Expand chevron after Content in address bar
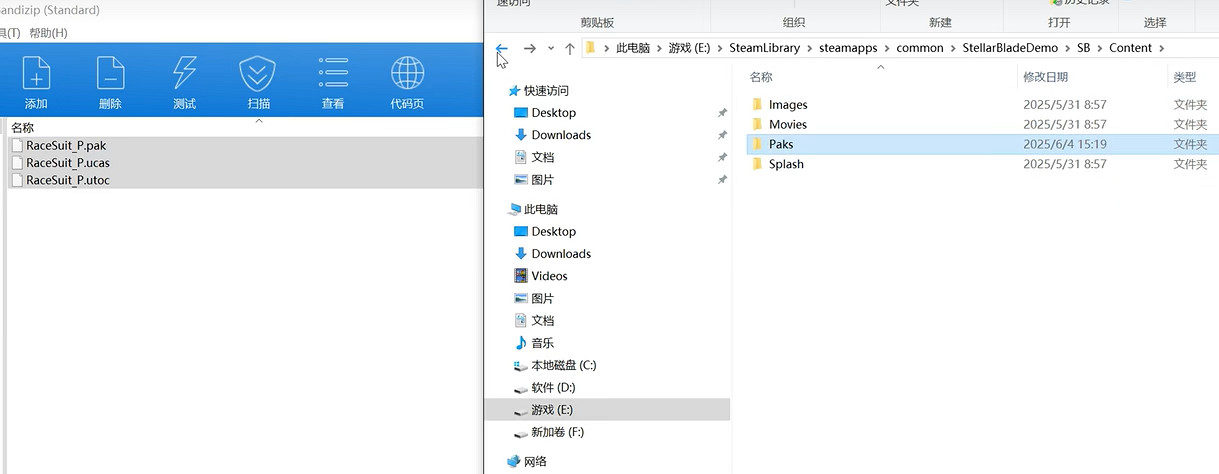Viewport: 1219px width, 474px height. 1161,48
